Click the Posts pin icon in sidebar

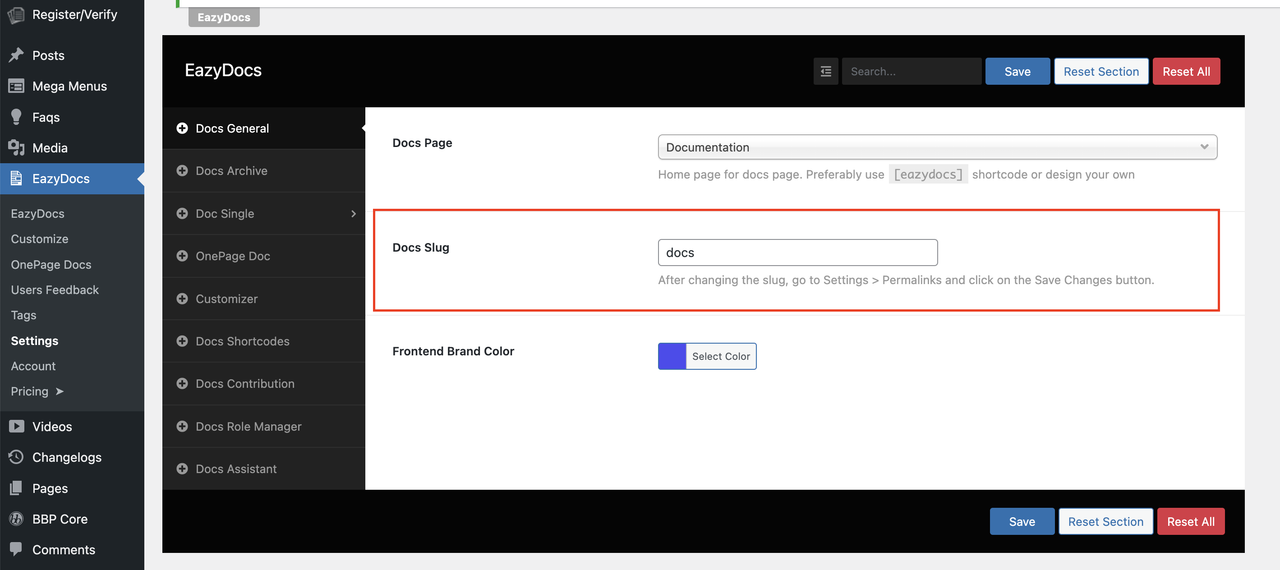click(16, 55)
